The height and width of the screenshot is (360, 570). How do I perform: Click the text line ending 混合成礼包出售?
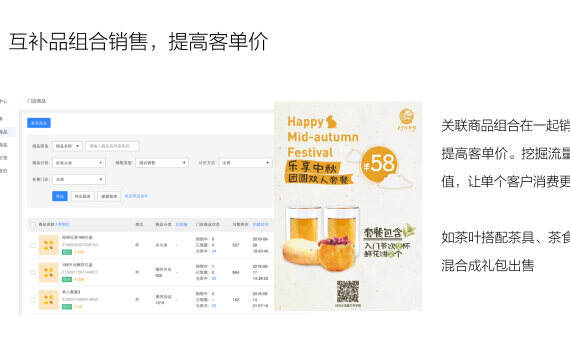(488, 265)
